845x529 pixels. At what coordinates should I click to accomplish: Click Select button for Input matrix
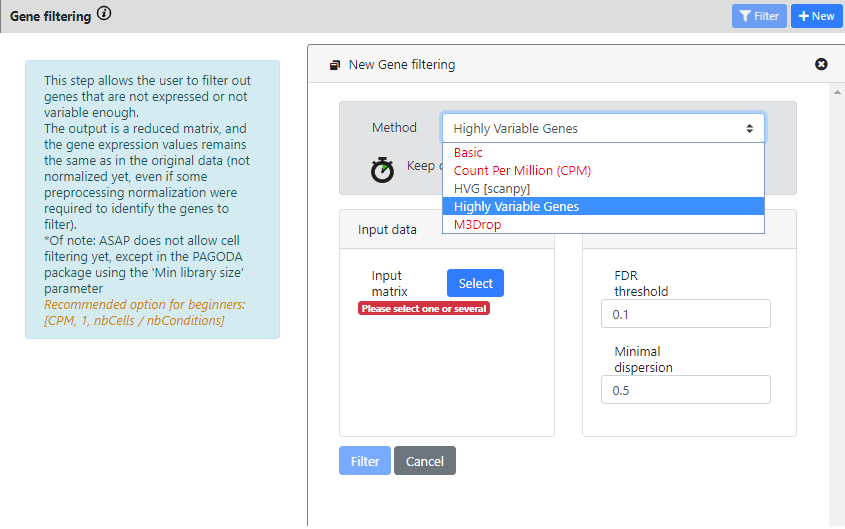[475, 283]
